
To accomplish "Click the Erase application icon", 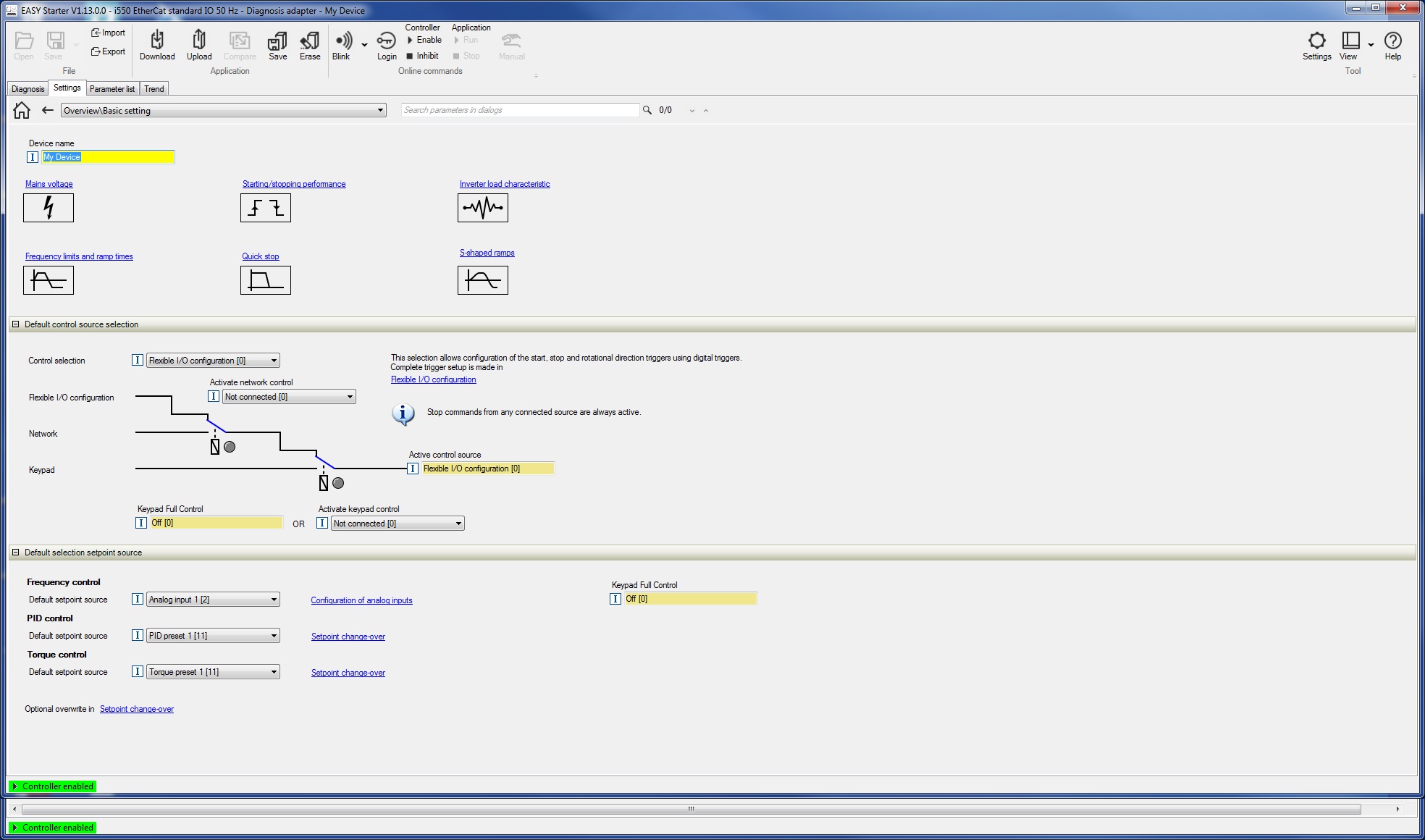I will click(x=310, y=45).
